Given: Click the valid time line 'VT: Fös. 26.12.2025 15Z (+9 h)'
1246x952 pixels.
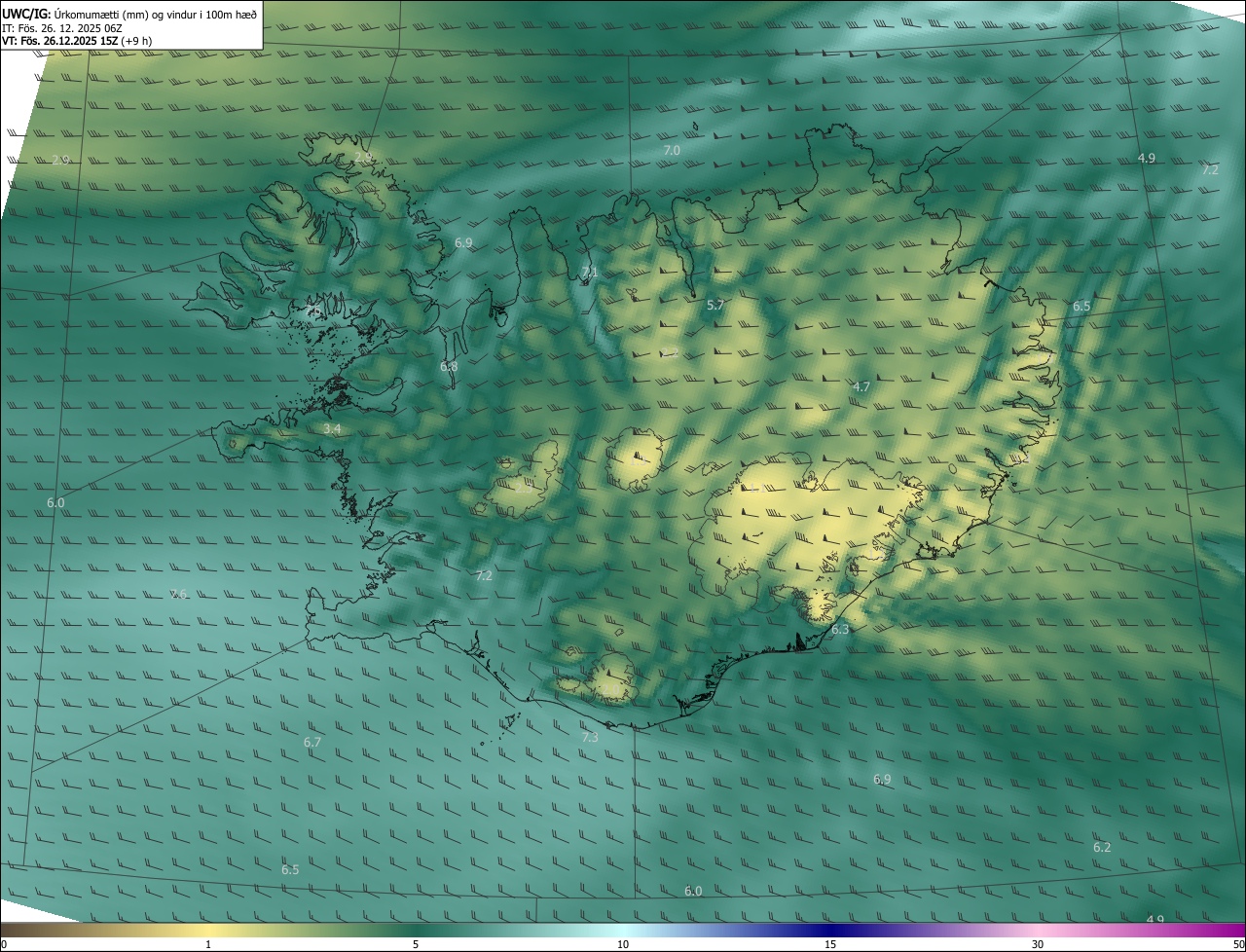Looking at the screenshot, I should tap(78, 41).
